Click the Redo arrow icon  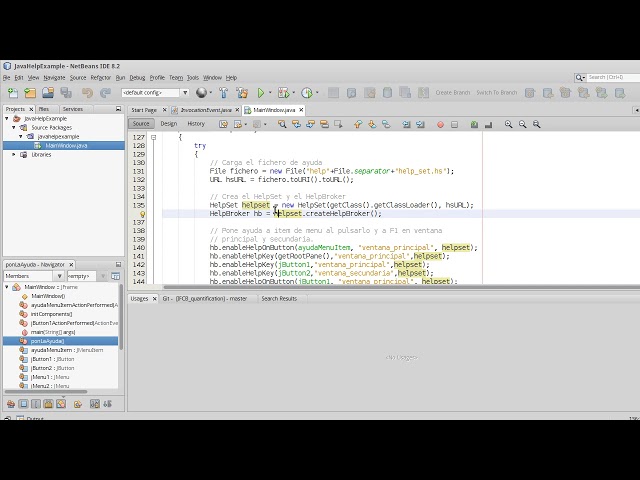(105, 93)
